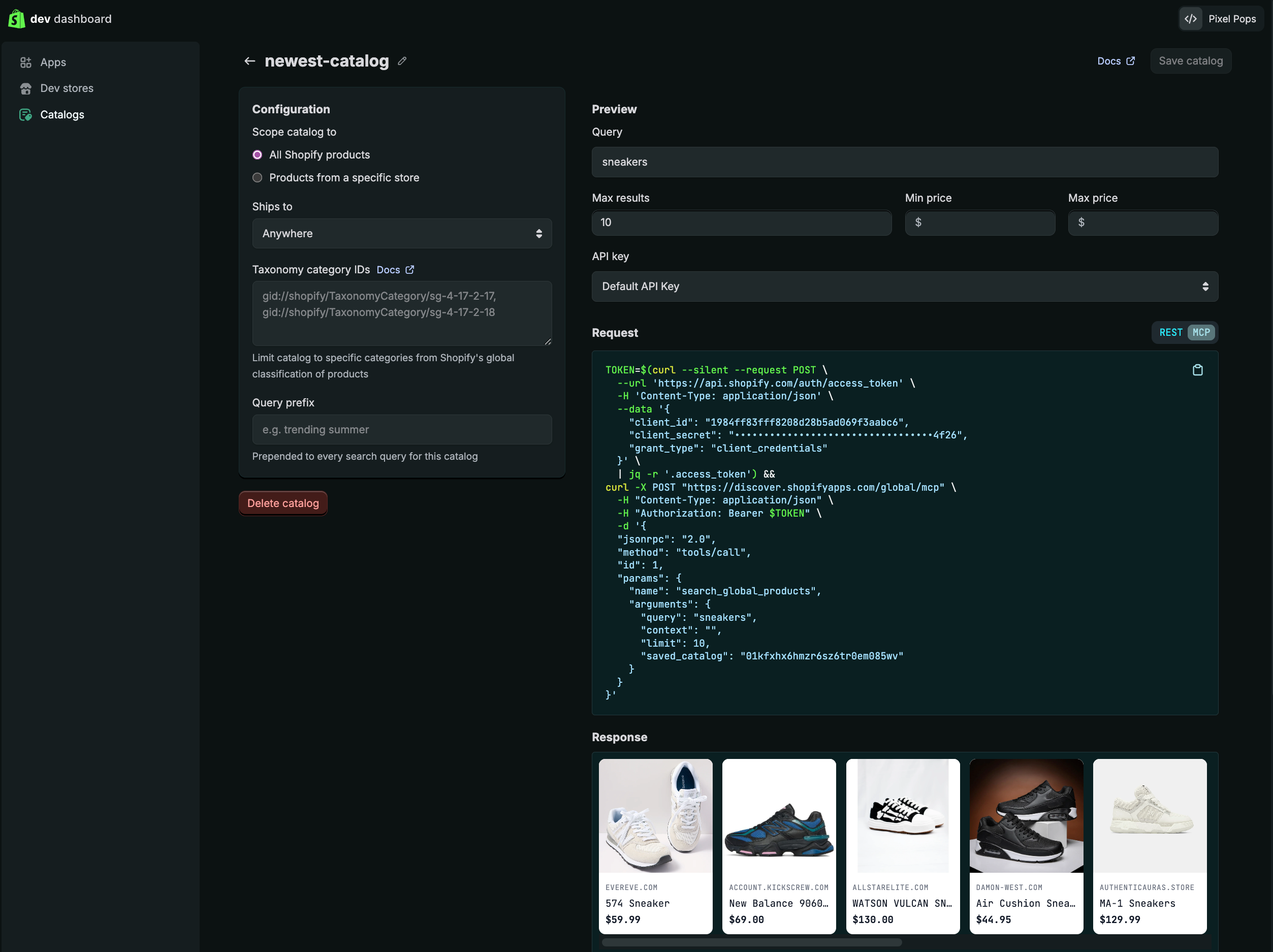
Task: Click the Configuration section heading
Action: [x=291, y=109]
